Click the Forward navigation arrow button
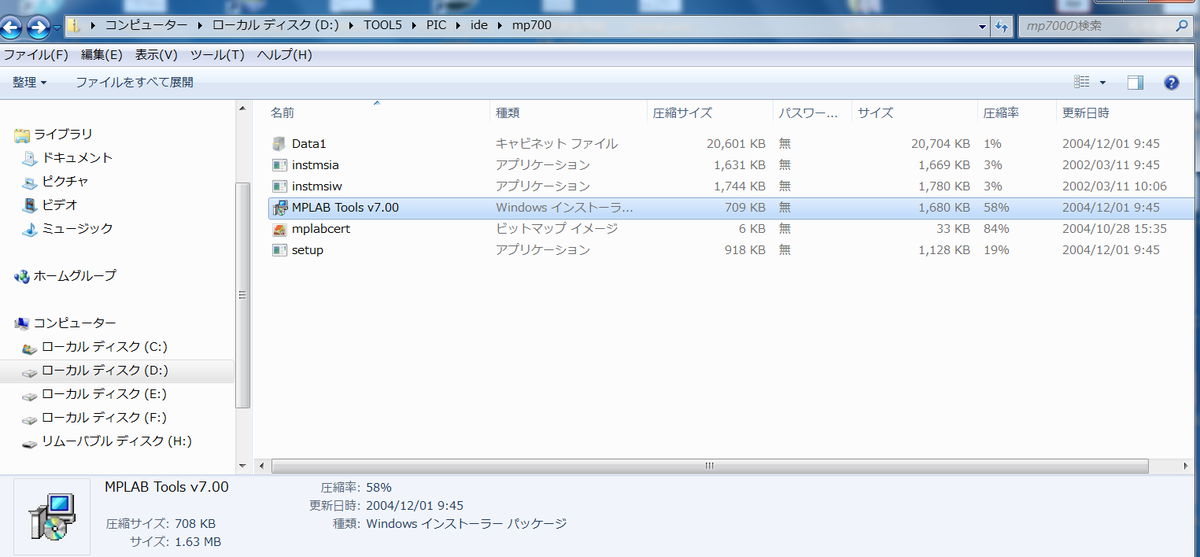 (x=40, y=28)
